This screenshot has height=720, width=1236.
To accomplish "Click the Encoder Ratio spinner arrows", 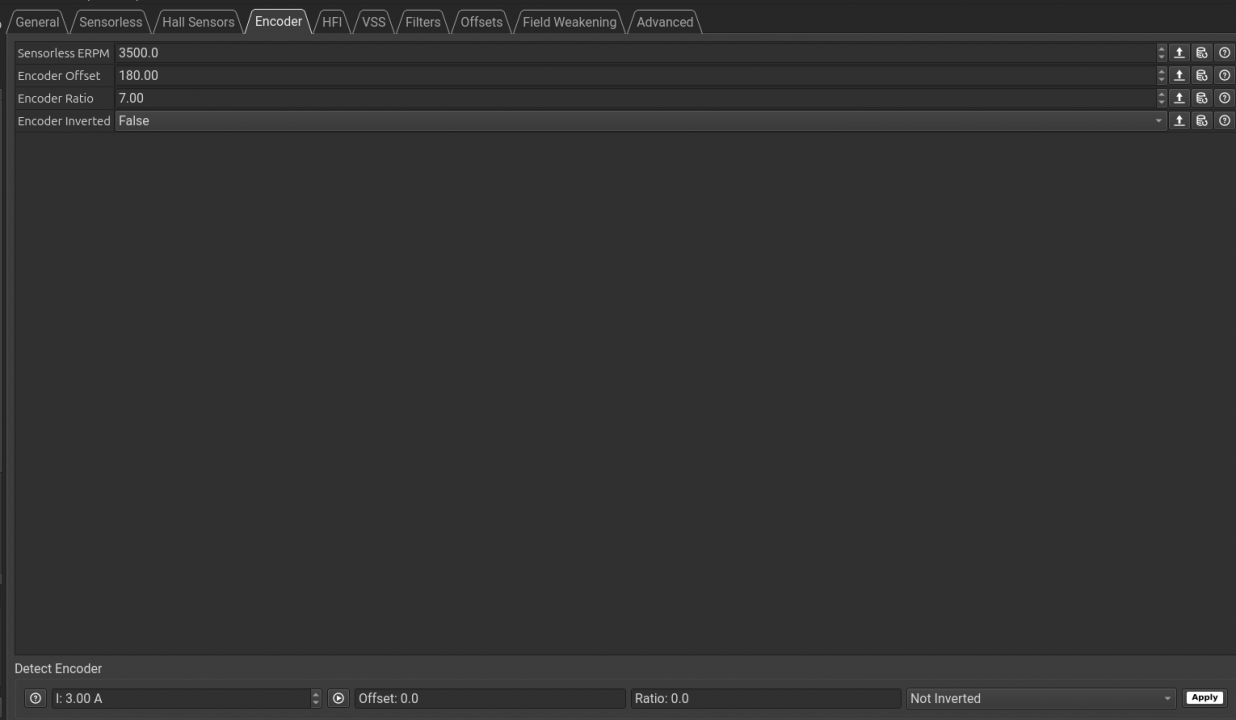I will 1161,98.
